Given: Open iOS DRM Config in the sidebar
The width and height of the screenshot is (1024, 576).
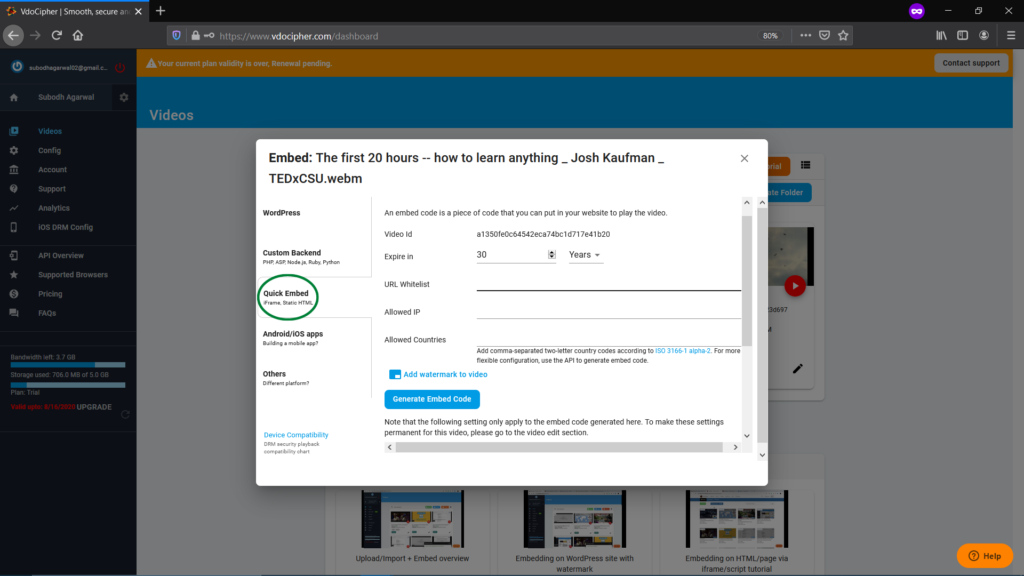Looking at the screenshot, I should tap(65, 227).
